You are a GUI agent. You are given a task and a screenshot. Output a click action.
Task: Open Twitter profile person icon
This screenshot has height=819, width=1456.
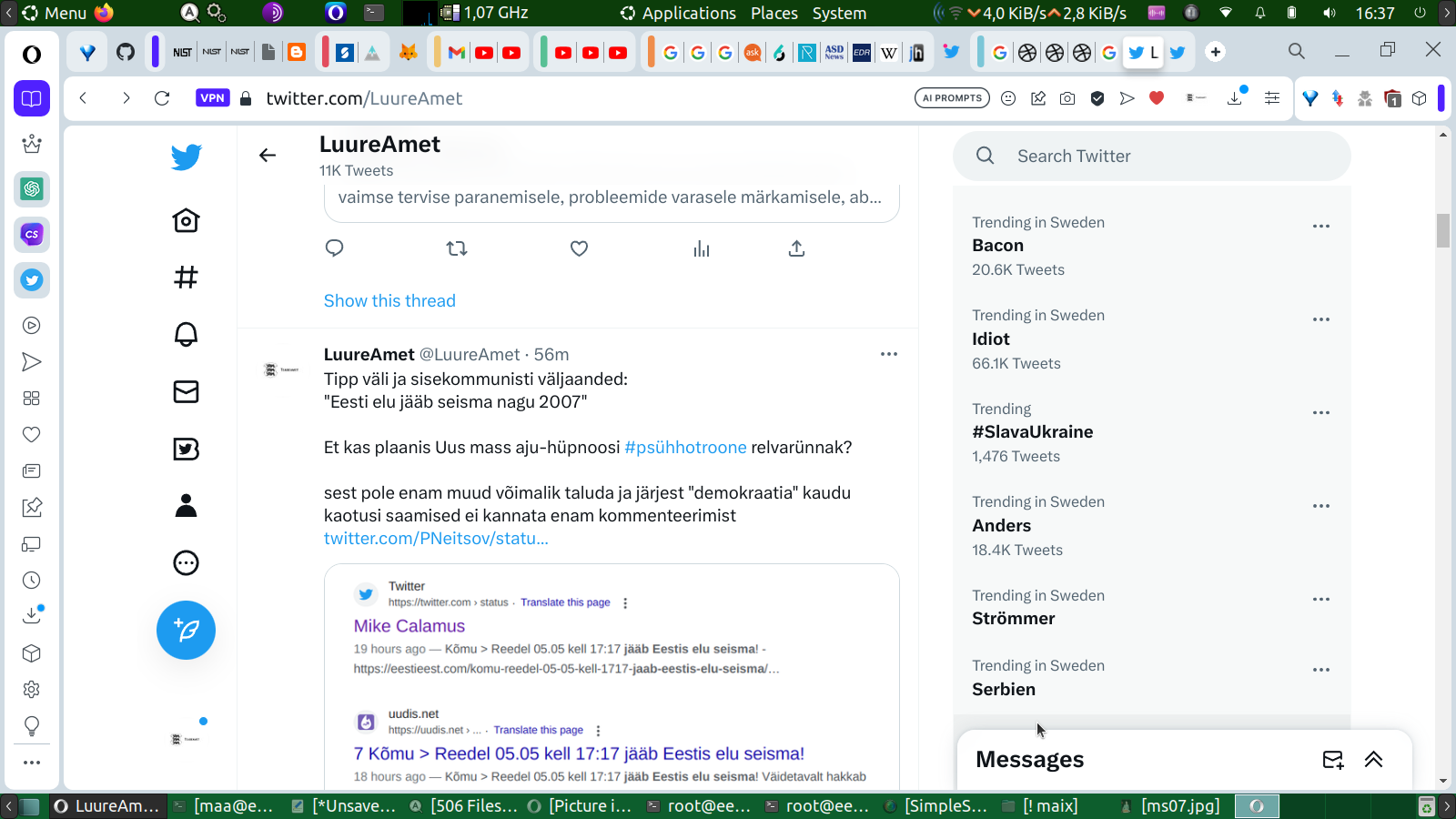point(186,505)
